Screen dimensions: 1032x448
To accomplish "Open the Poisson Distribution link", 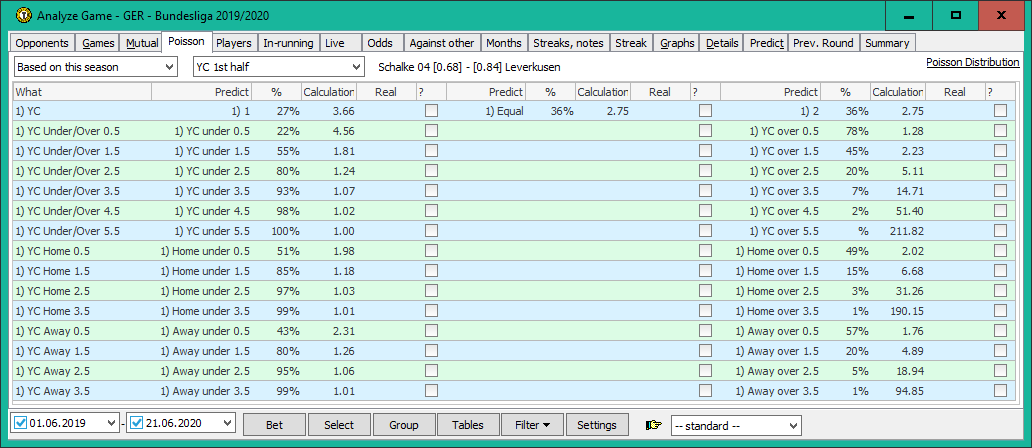I will (972, 62).
